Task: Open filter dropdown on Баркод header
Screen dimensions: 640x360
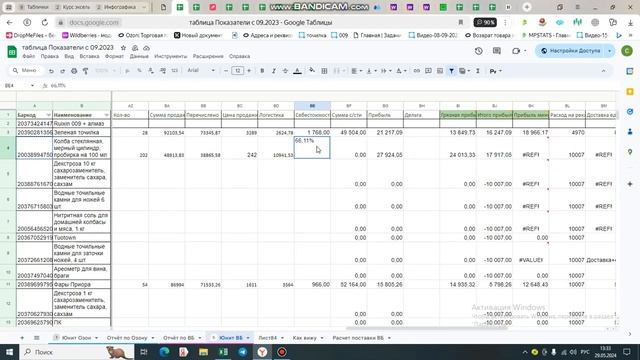Action: pos(48,115)
